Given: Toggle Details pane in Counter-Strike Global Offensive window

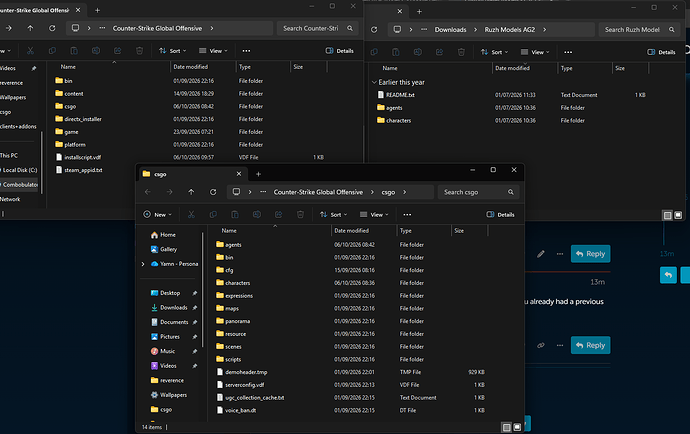Looking at the screenshot, I should [x=339, y=51].
